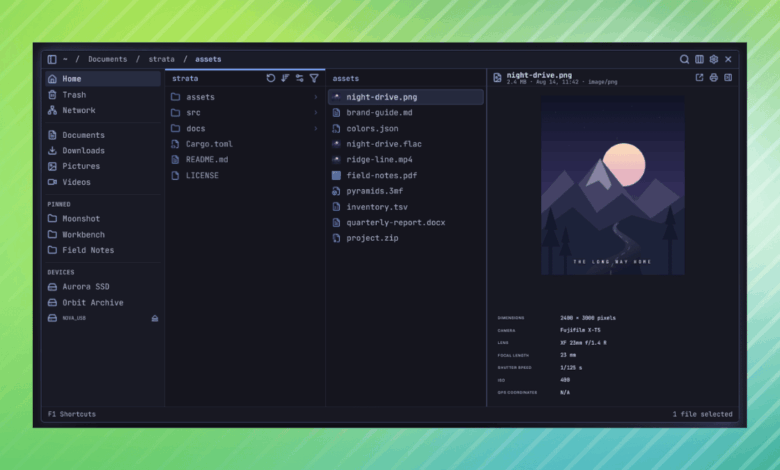The height and width of the screenshot is (470, 780).
Task: Select Cargo.toml file
Action: (245, 144)
